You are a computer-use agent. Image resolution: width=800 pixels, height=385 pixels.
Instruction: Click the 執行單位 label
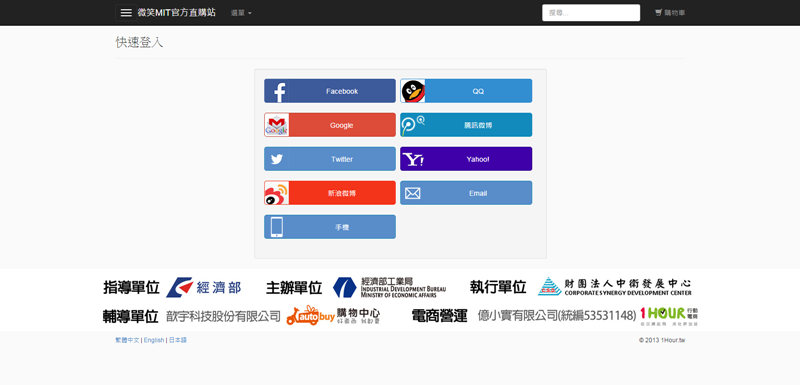498,287
